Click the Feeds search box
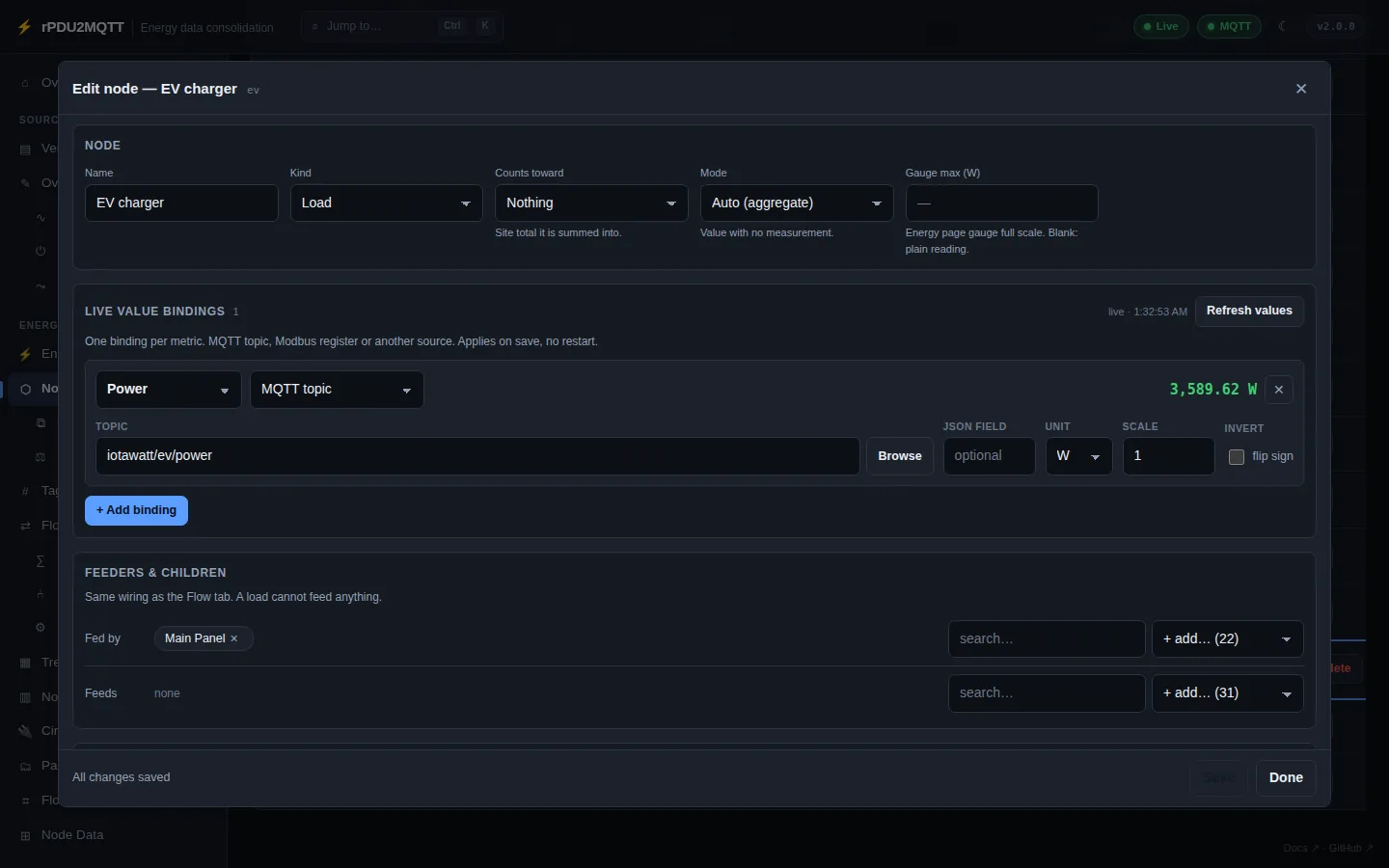The height and width of the screenshot is (868, 1389). coord(1047,693)
